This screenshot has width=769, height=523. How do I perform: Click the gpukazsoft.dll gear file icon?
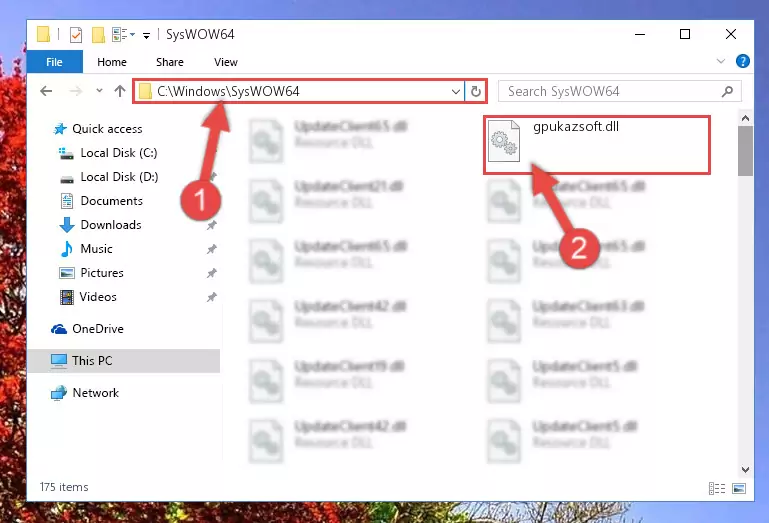pyautogui.click(x=504, y=141)
